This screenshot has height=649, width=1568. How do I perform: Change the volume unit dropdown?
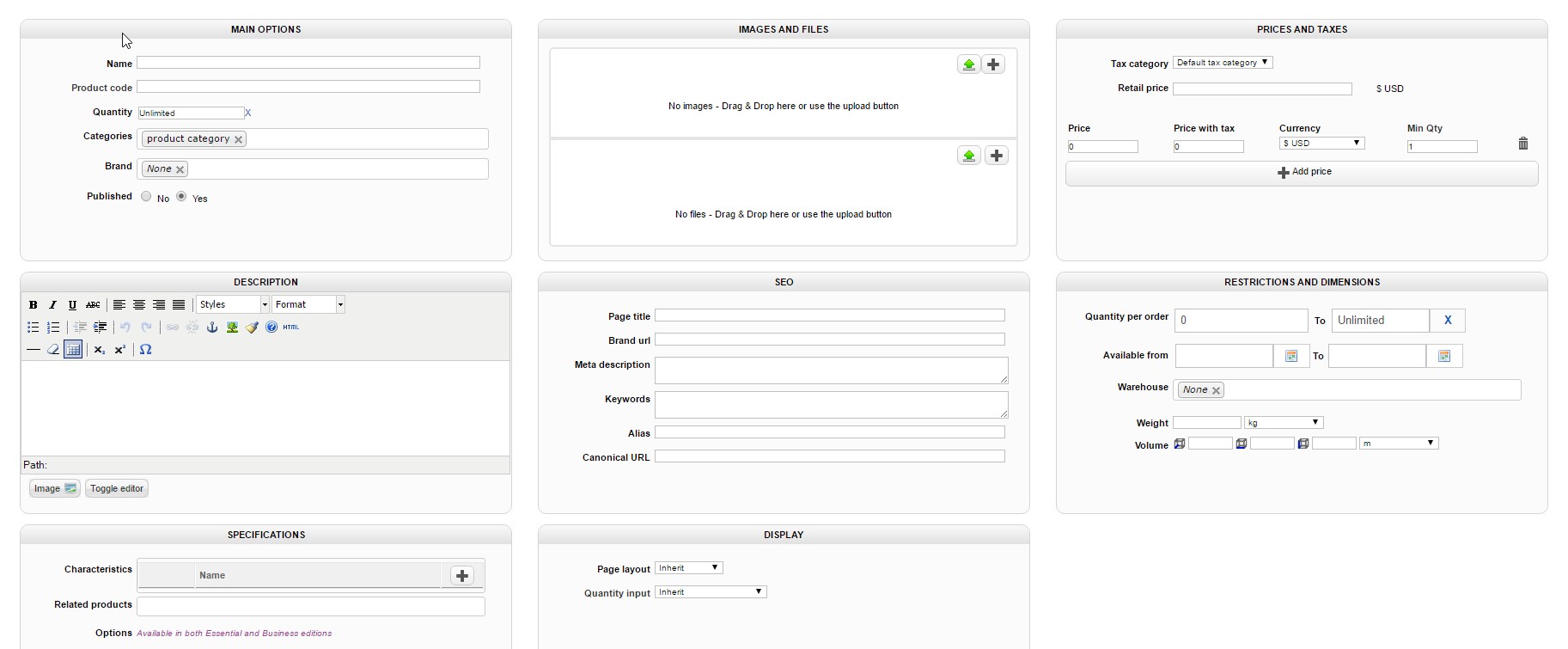point(1399,444)
